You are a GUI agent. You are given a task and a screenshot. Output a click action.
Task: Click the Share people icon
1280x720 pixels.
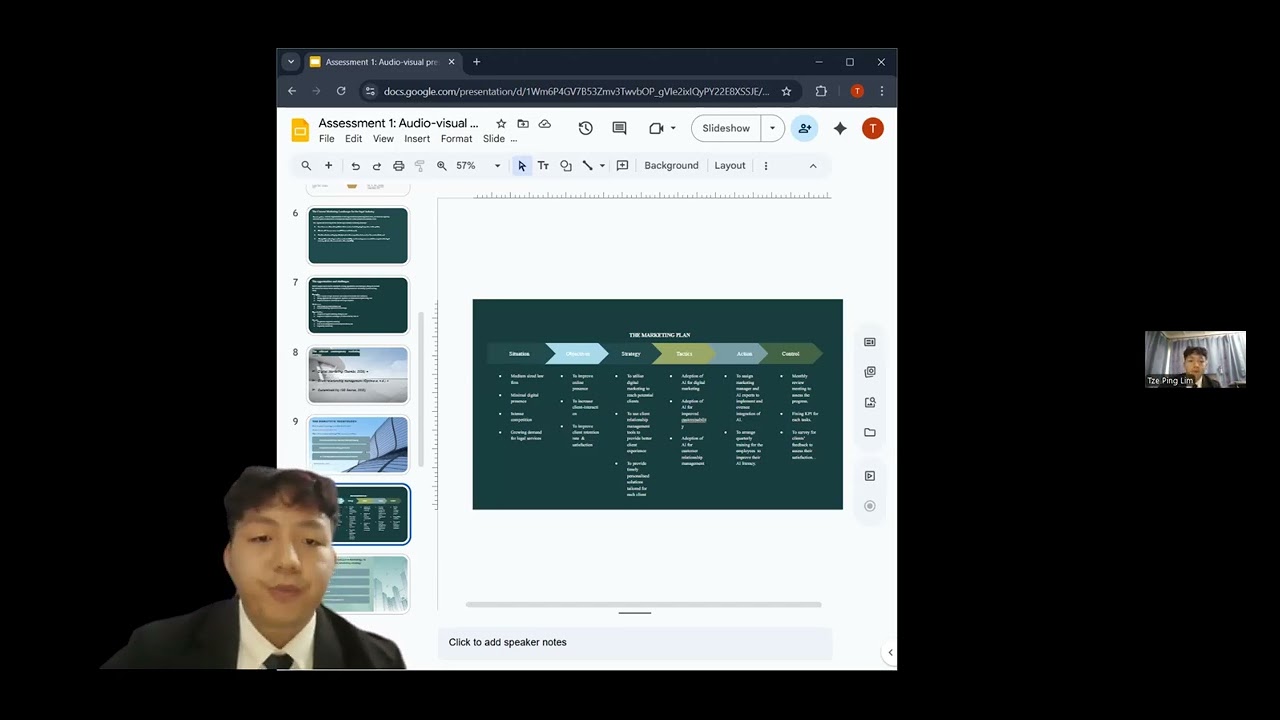804,128
